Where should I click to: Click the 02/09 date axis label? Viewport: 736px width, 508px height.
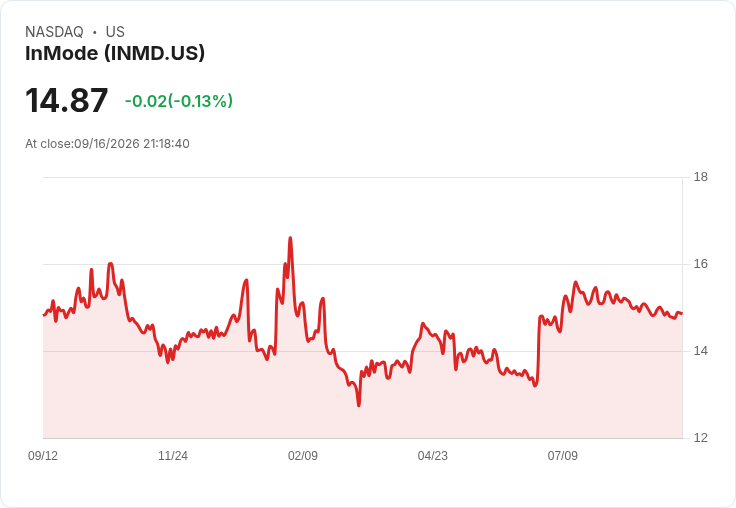pyautogui.click(x=303, y=455)
